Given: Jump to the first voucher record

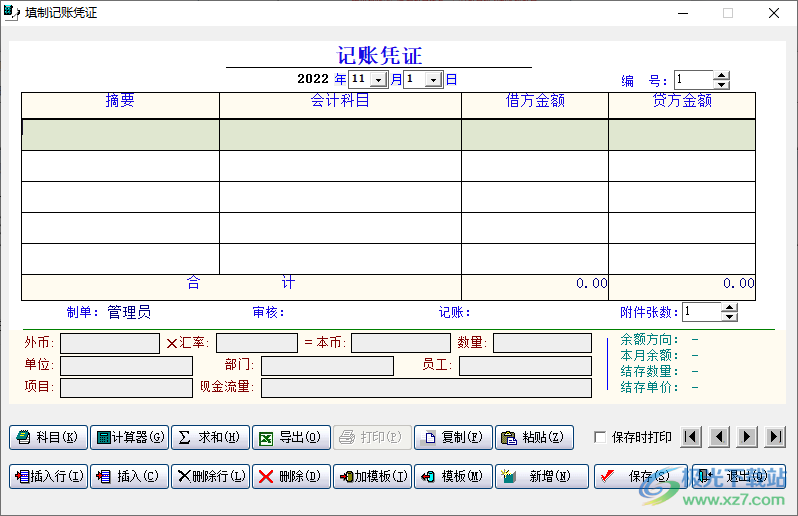Looking at the screenshot, I should point(691,437).
